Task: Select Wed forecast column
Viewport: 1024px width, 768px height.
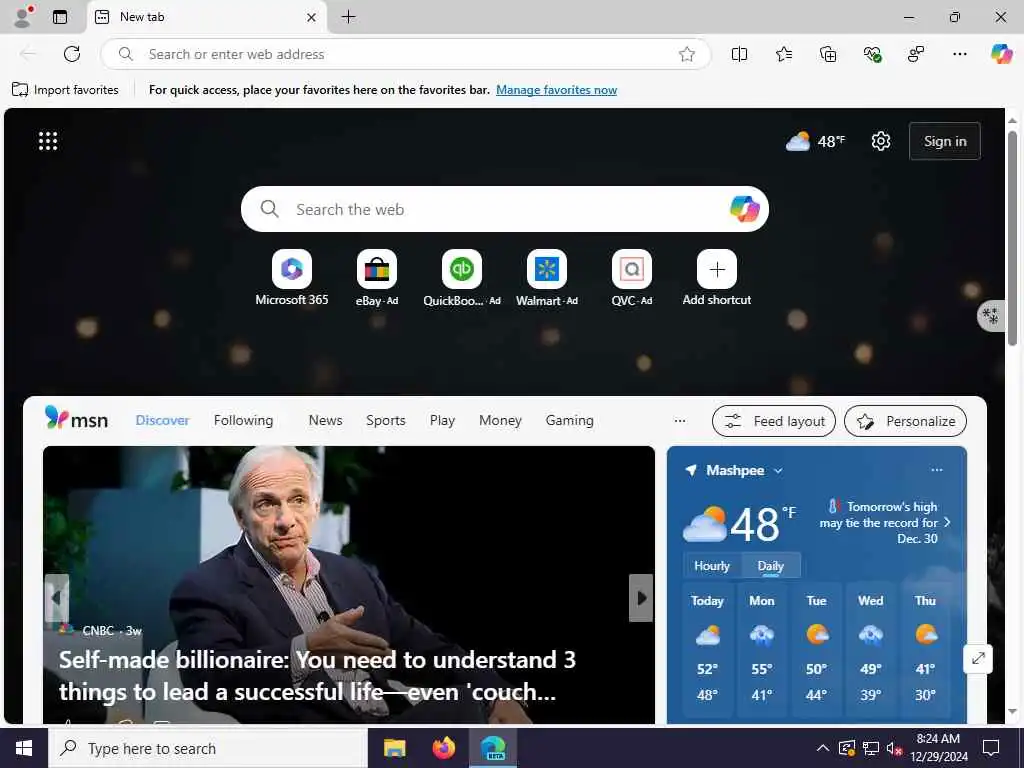Action: click(x=871, y=650)
